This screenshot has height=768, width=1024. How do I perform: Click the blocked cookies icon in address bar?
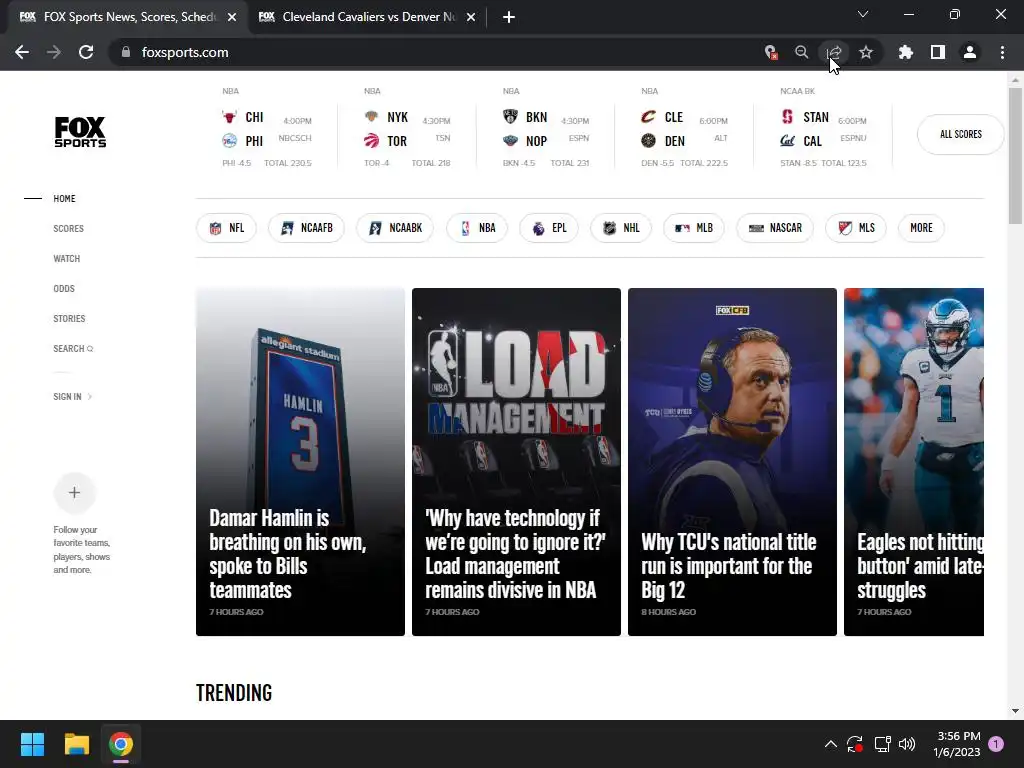click(x=771, y=52)
